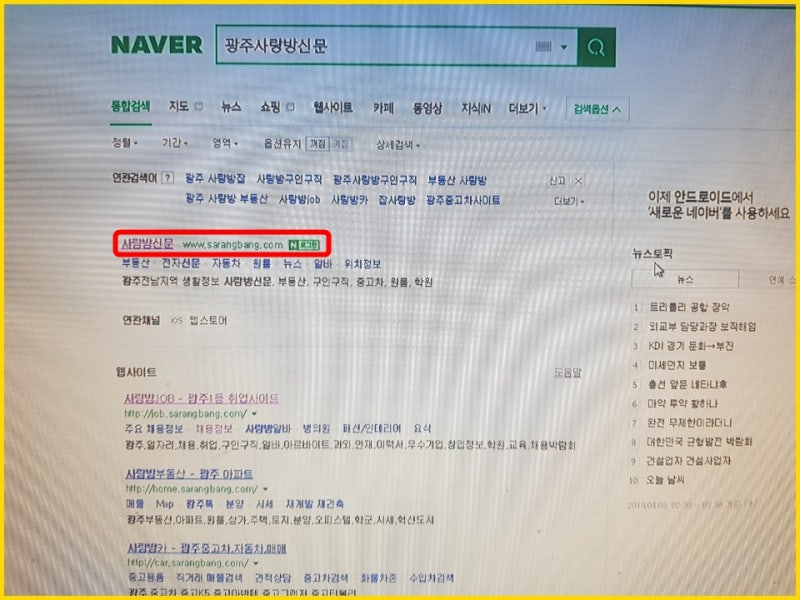Viewport: 800px width, 600px height.
Task: Open the on-screen keyboard icon in search box
Action: coord(543,47)
